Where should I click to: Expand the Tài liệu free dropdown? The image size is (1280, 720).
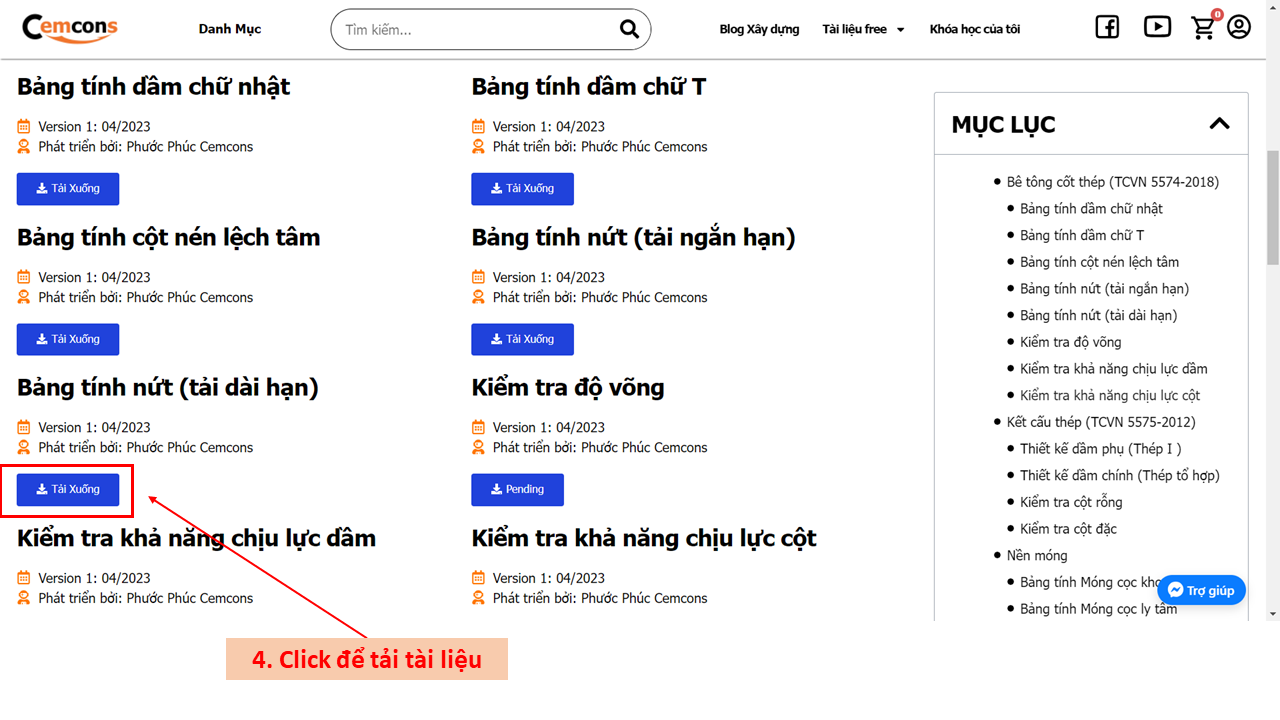(x=863, y=29)
